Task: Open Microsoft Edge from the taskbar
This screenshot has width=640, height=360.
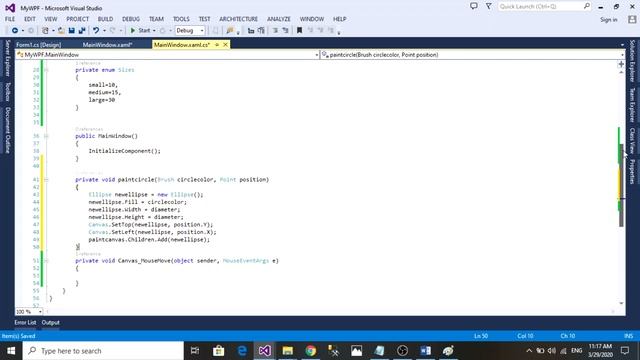Action: click(242, 351)
